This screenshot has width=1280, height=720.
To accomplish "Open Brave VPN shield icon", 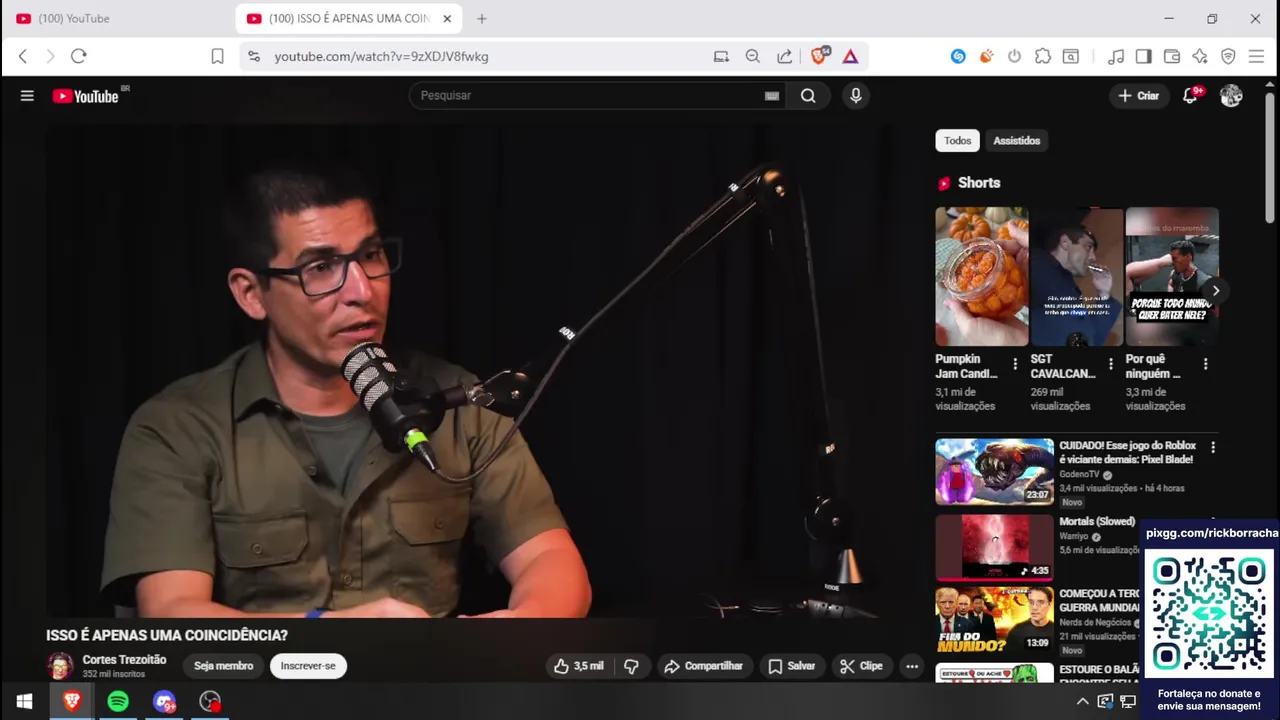I will coord(1228,56).
